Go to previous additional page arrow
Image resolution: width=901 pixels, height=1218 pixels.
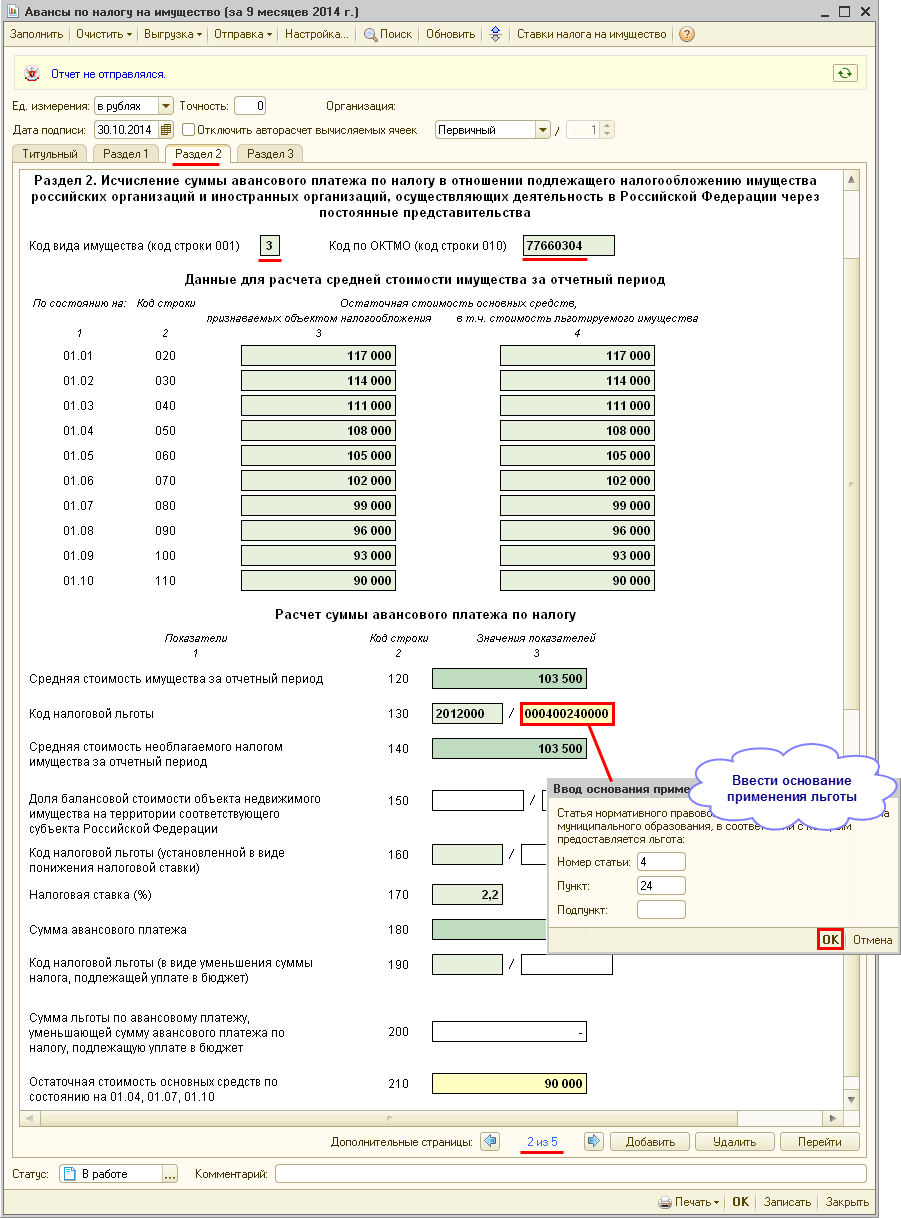point(490,1141)
